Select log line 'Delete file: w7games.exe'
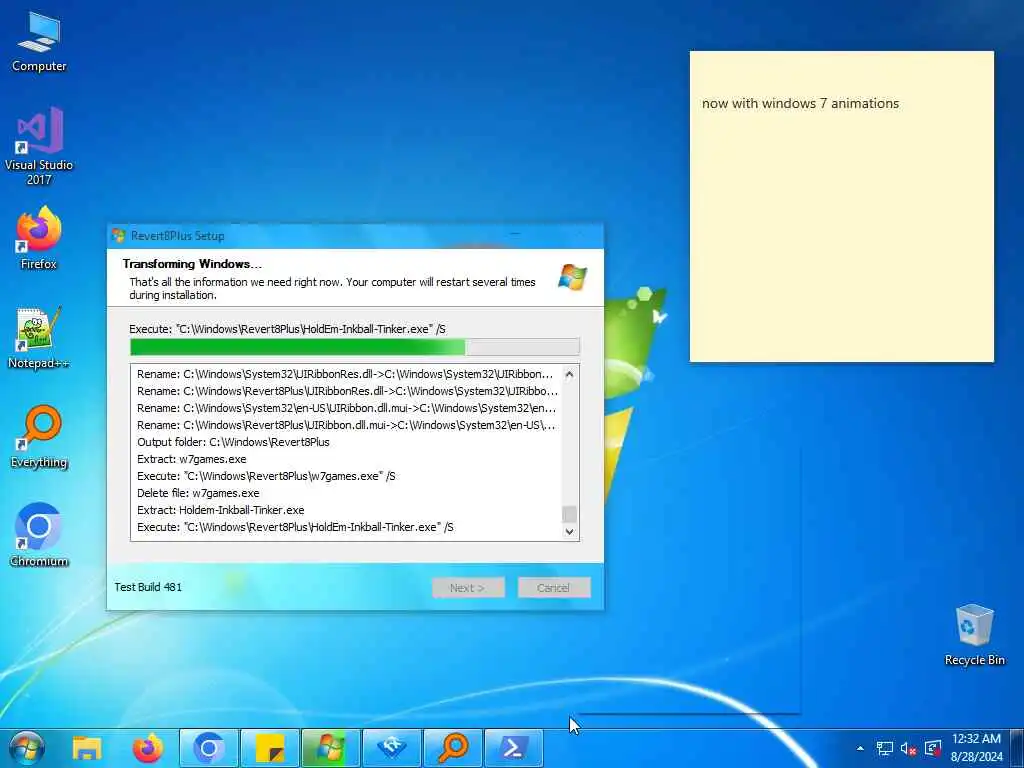 (x=198, y=493)
